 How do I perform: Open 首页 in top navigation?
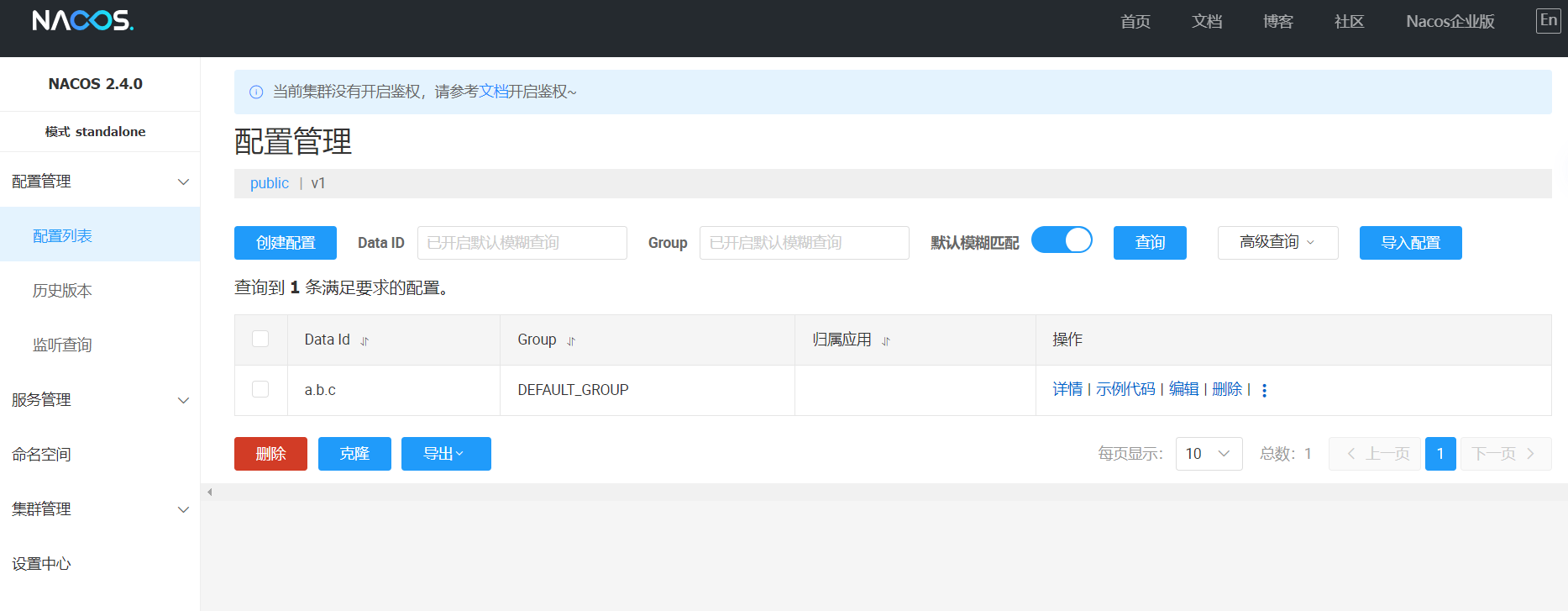point(1135,22)
